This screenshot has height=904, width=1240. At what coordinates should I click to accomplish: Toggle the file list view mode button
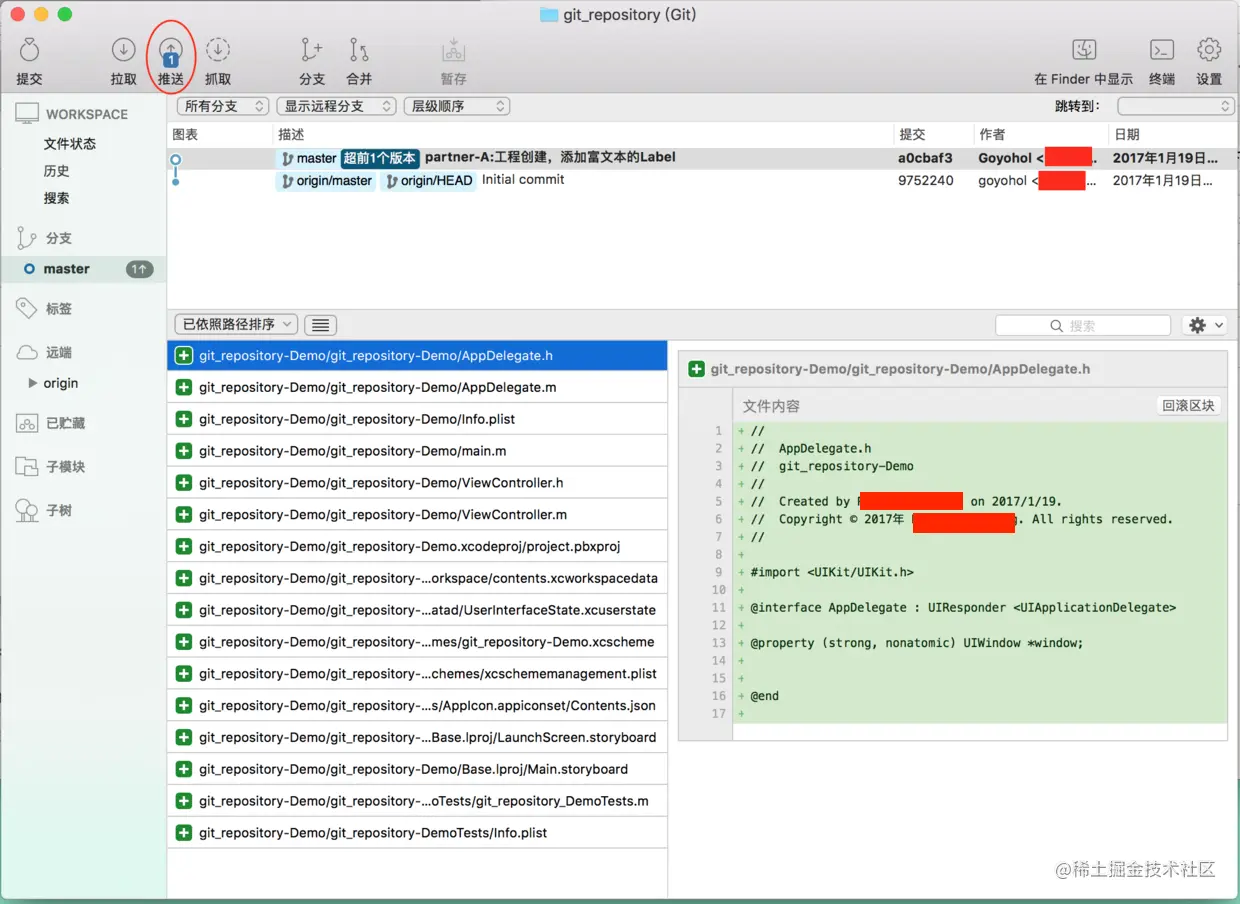click(320, 325)
